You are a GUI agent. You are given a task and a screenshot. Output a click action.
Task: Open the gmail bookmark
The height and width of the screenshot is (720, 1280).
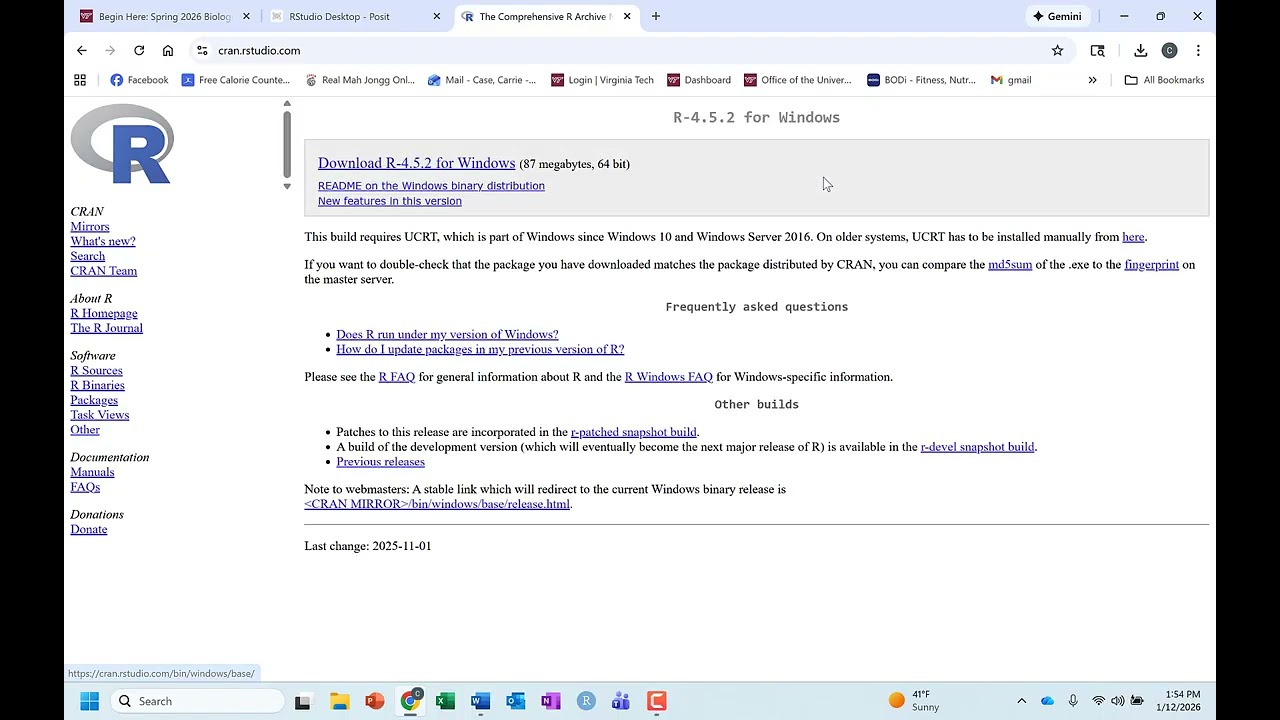point(1011,80)
